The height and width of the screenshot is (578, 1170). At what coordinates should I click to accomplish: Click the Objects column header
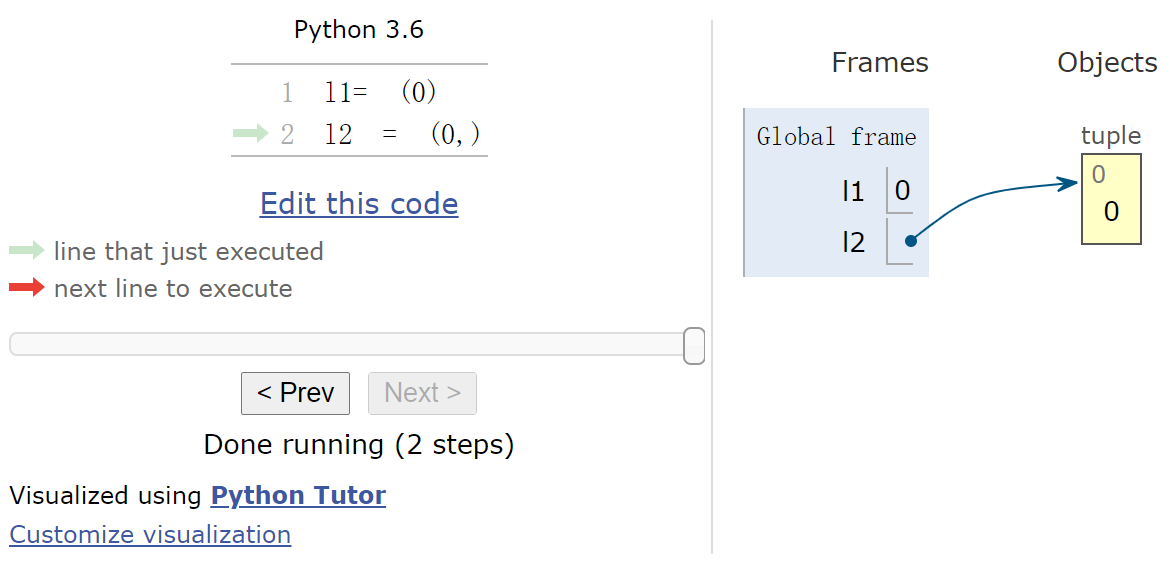[x=1107, y=63]
